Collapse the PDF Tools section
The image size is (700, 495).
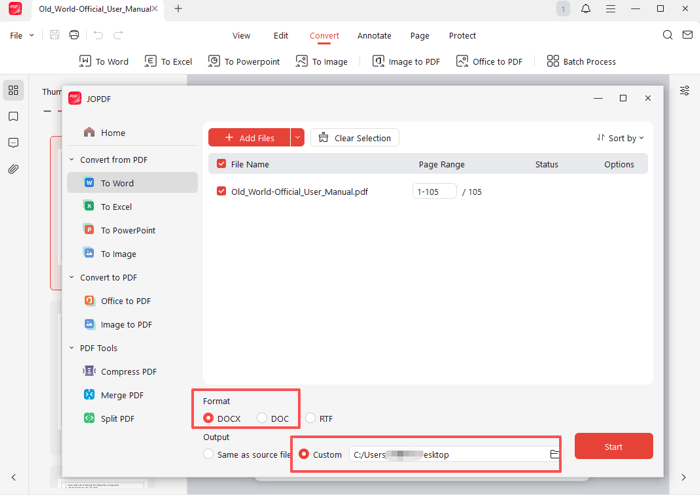(71, 348)
